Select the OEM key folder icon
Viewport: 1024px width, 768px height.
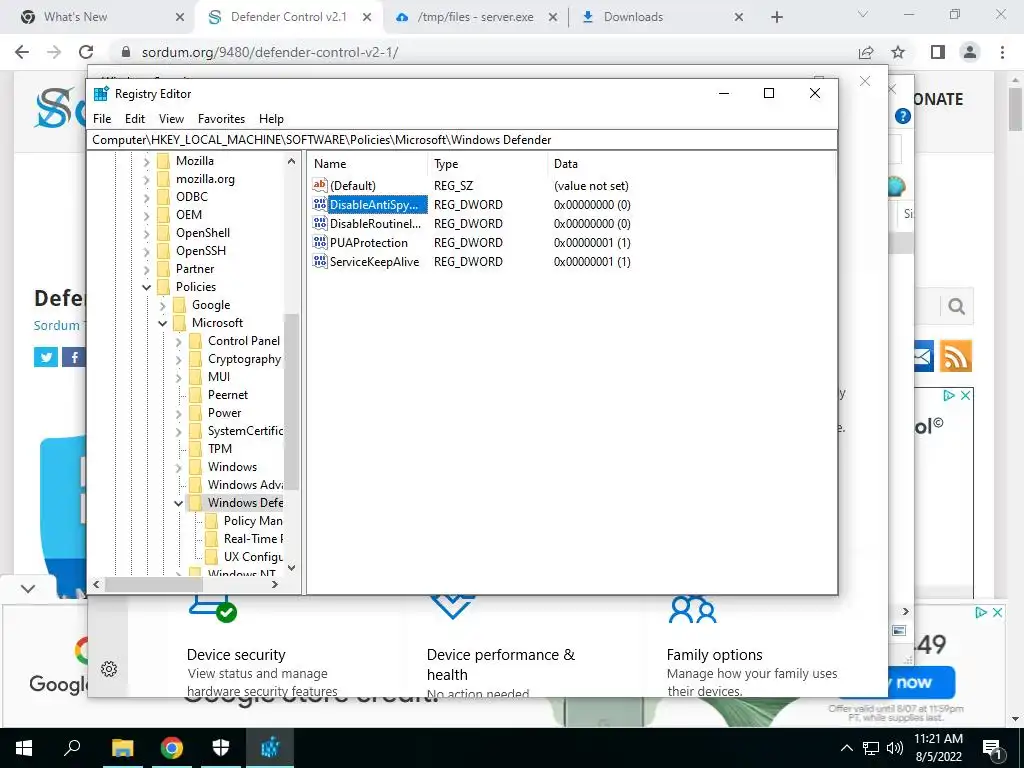tap(163, 215)
